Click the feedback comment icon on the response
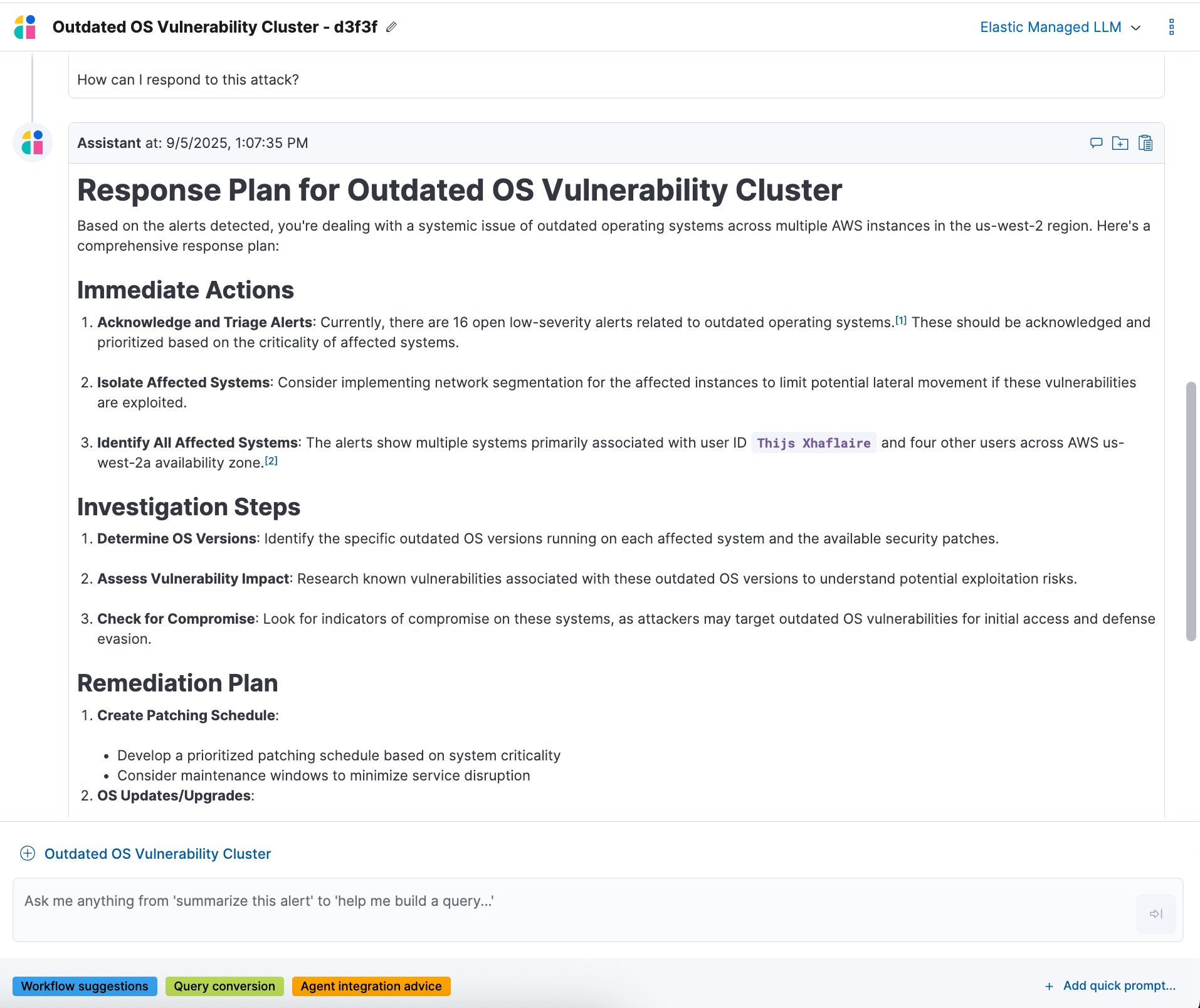This screenshot has height=1008, width=1200. pos(1095,142)
